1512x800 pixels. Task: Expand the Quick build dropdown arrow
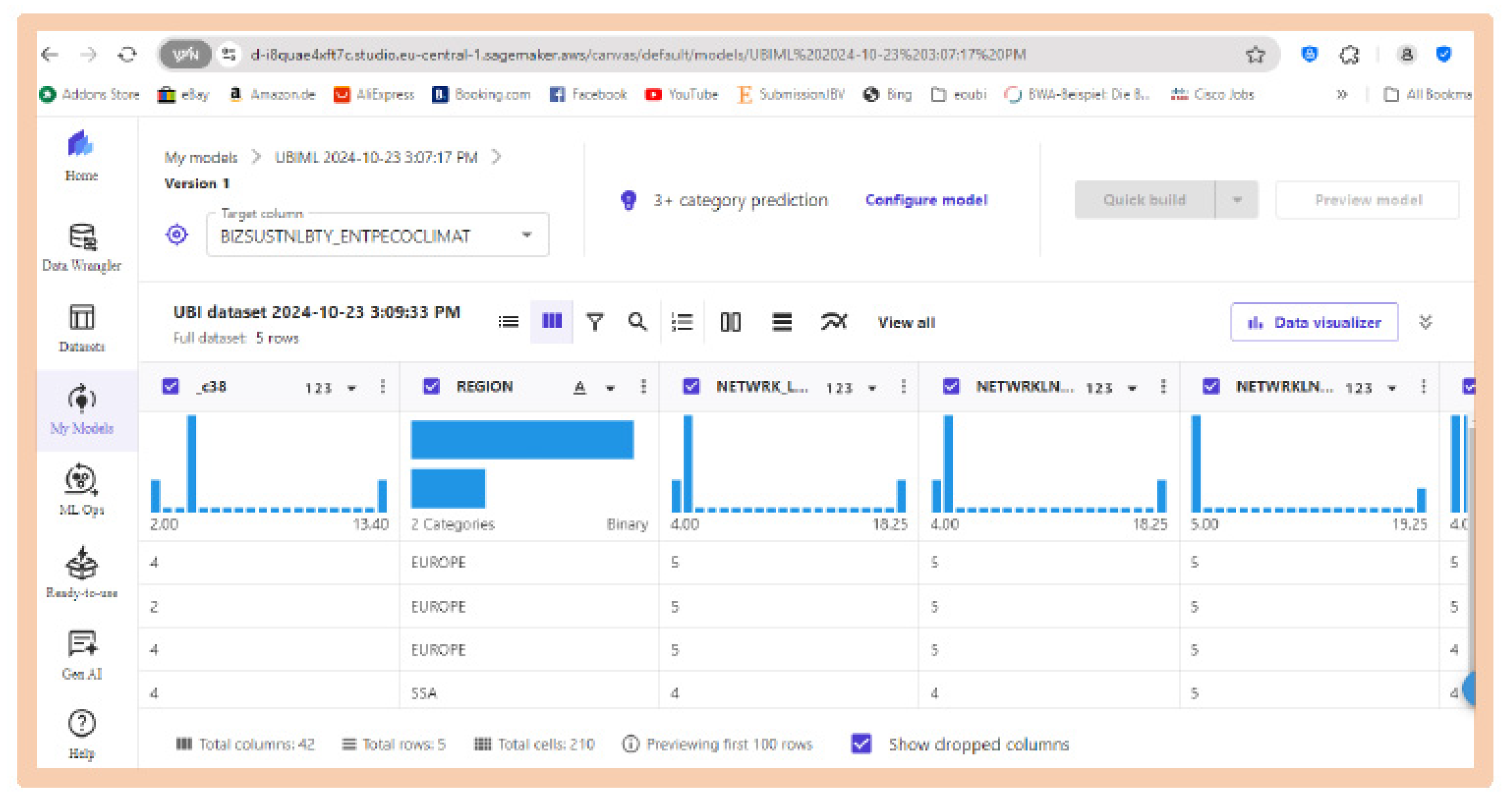point(1237,199)
